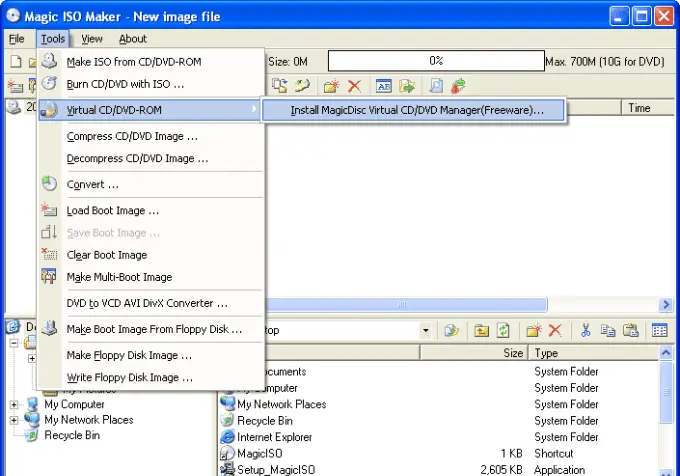Sort file list by Type column

point(593,353)
